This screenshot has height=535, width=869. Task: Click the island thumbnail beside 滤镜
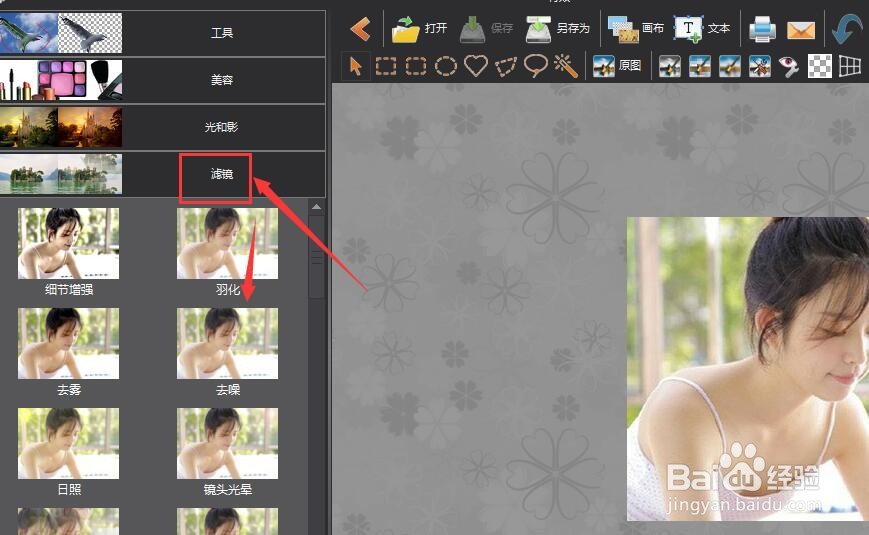(61, 174)
